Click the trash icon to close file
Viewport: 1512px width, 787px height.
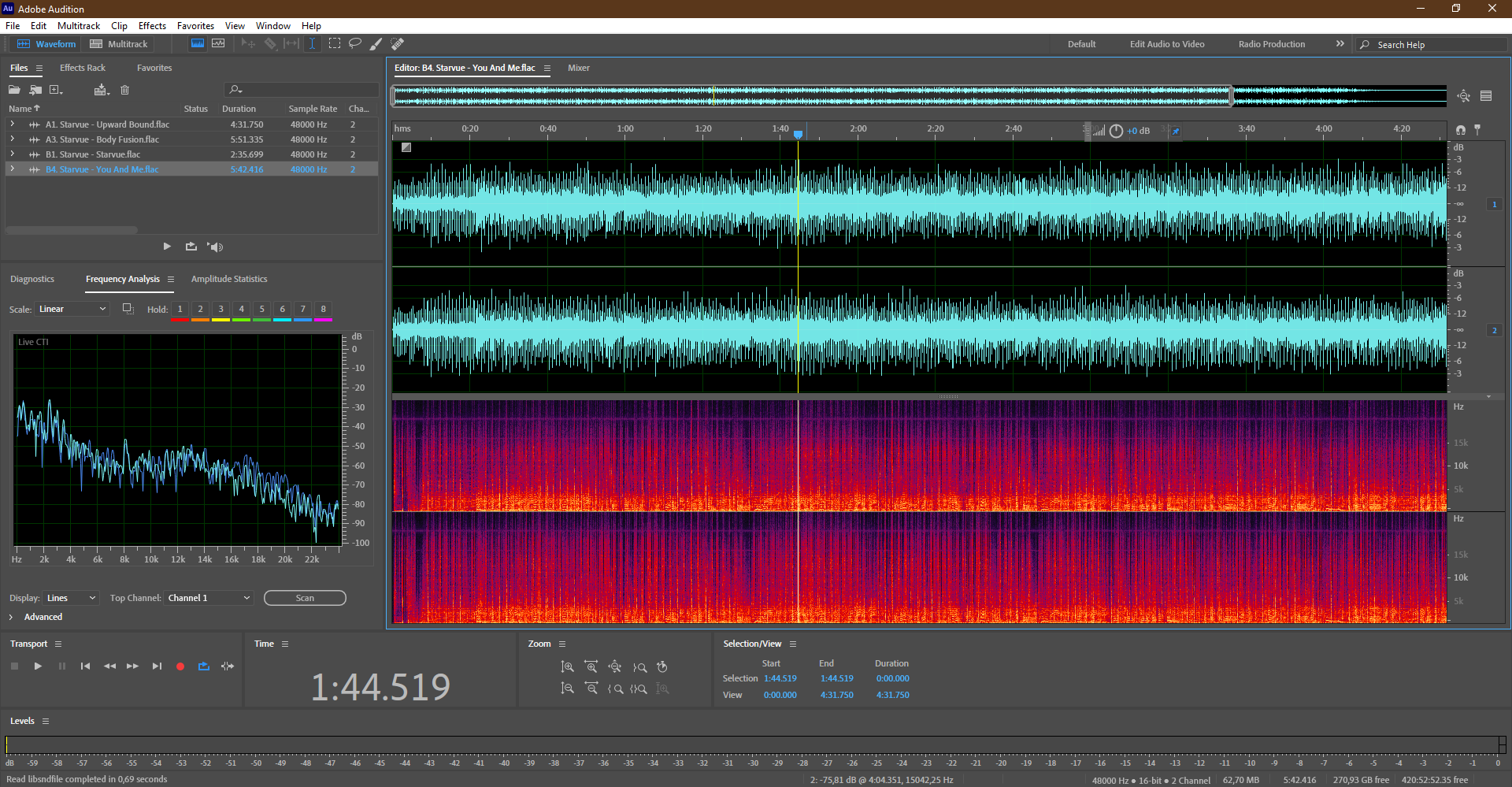(124, 90)
